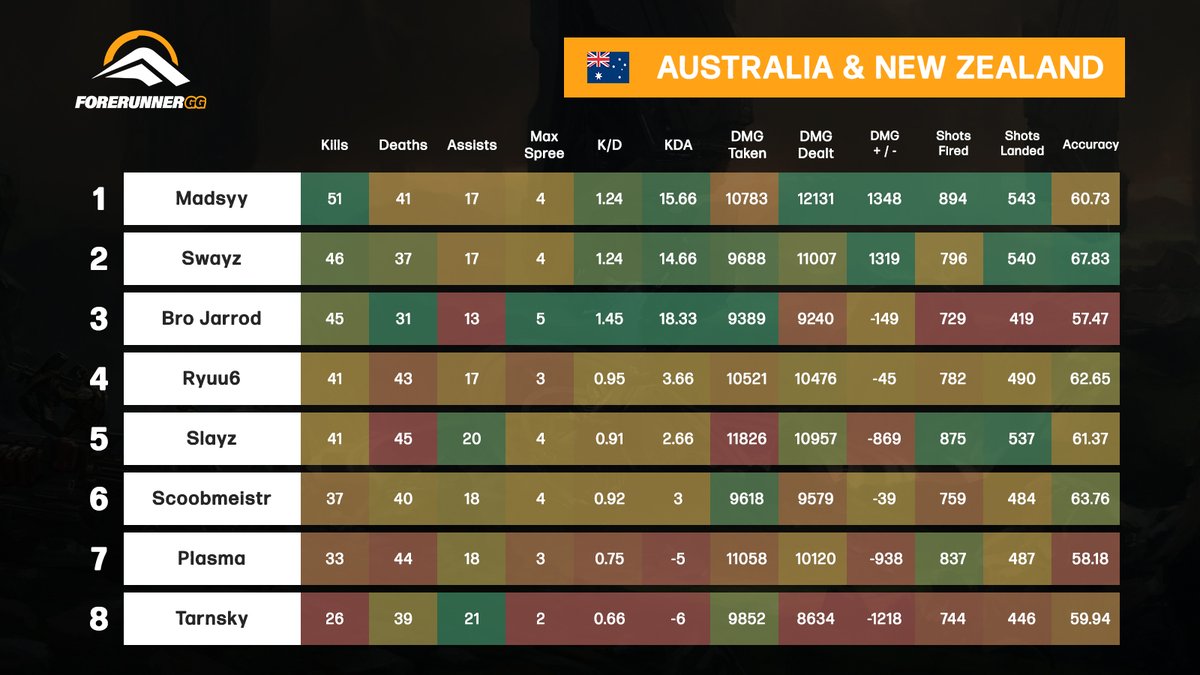
Task: Open Madsyy's player profile
Action: [211, 199]
